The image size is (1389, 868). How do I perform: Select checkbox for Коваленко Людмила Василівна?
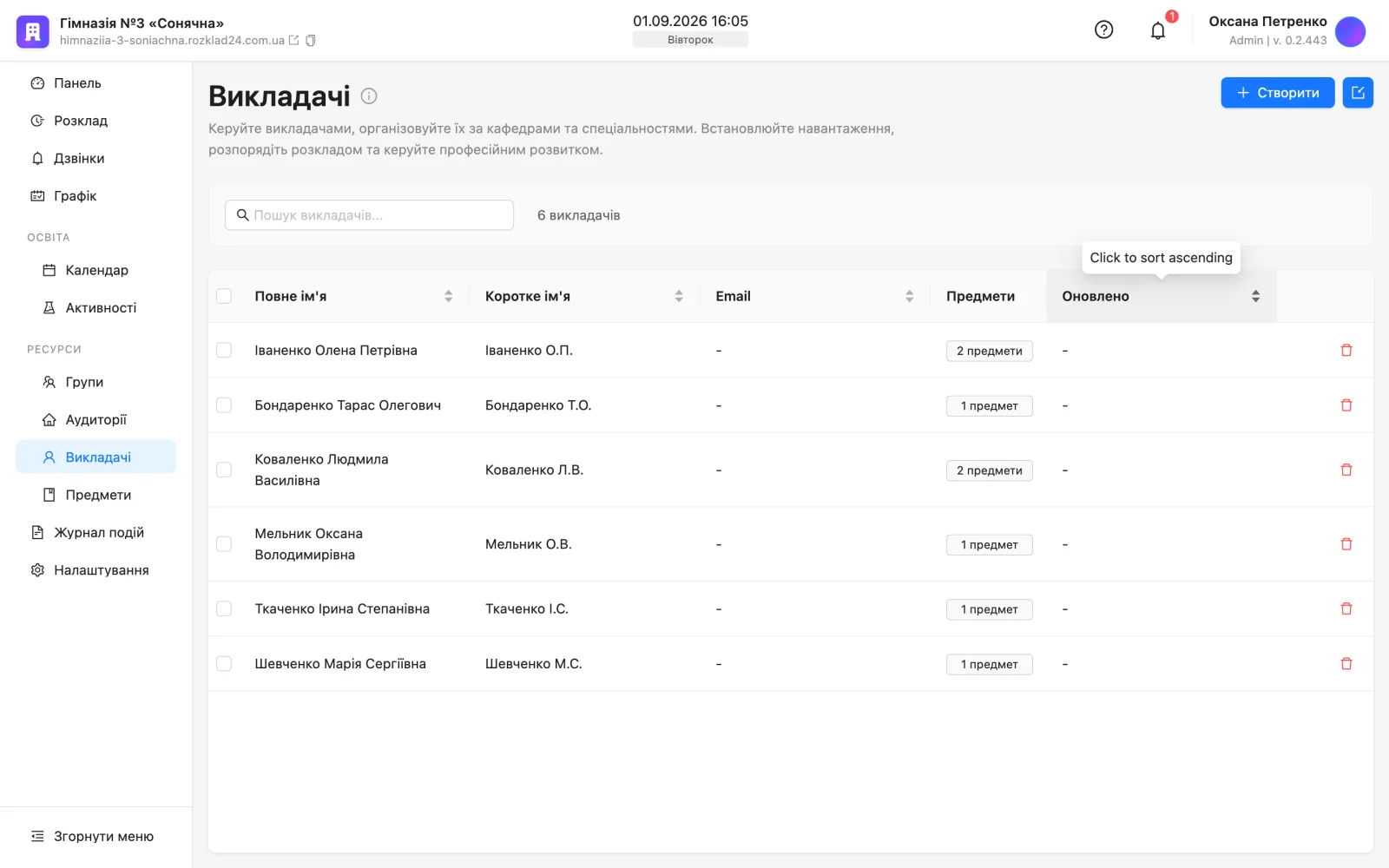click(x=224, y=470)
